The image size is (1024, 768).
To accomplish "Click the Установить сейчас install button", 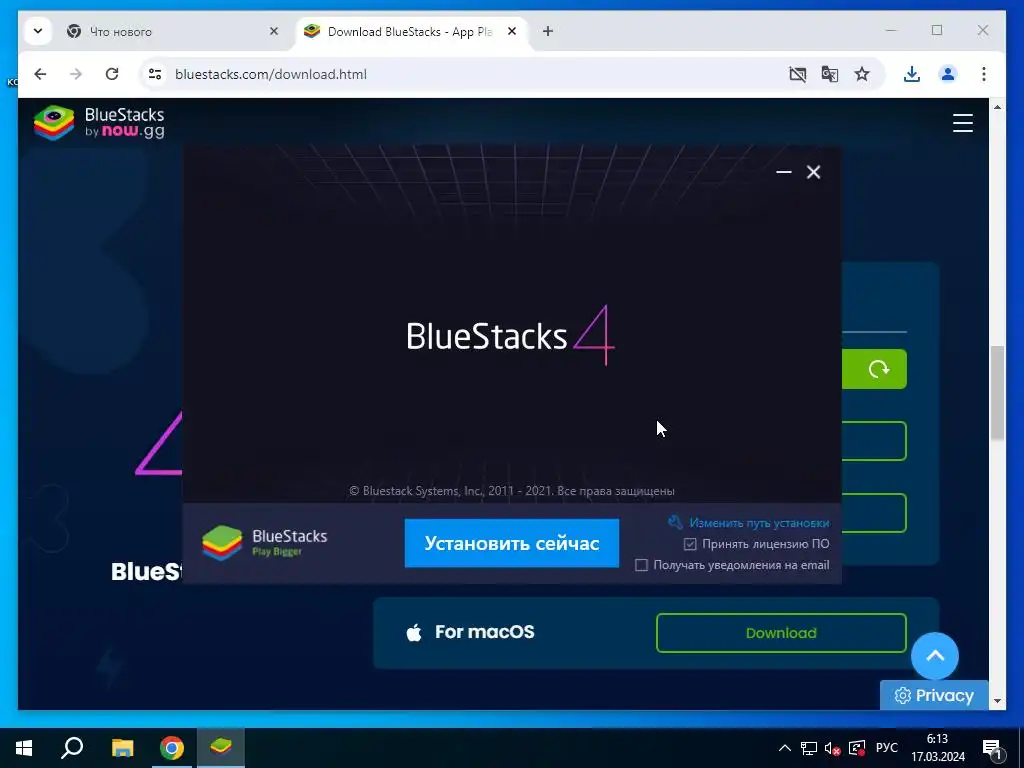I will (511, 543).
